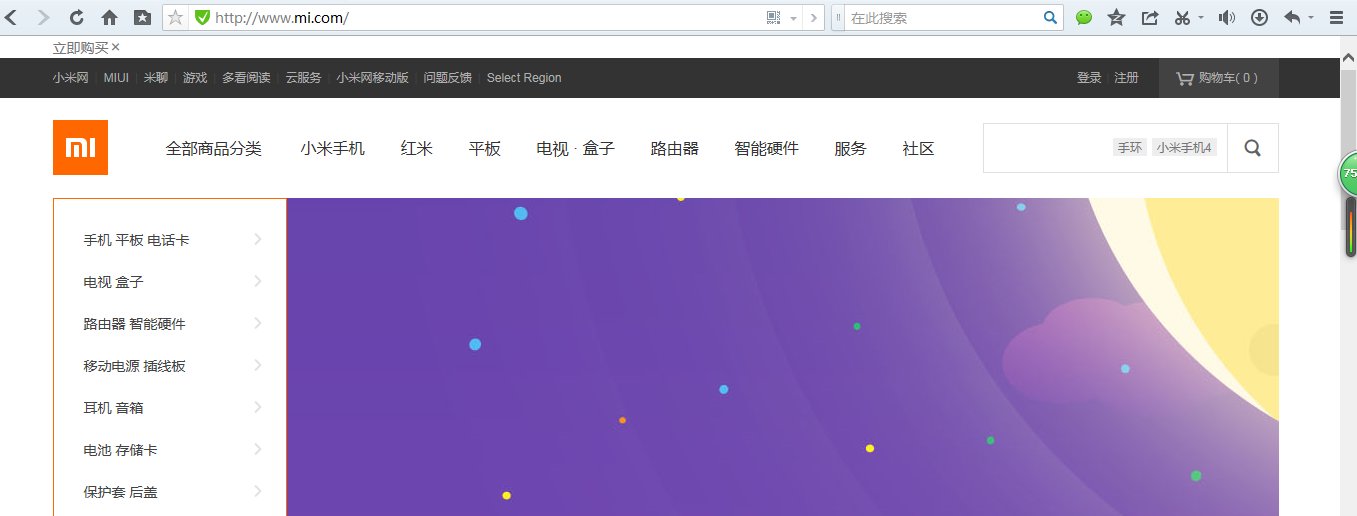Open the 多看阅读 top link

click(246, 78)
